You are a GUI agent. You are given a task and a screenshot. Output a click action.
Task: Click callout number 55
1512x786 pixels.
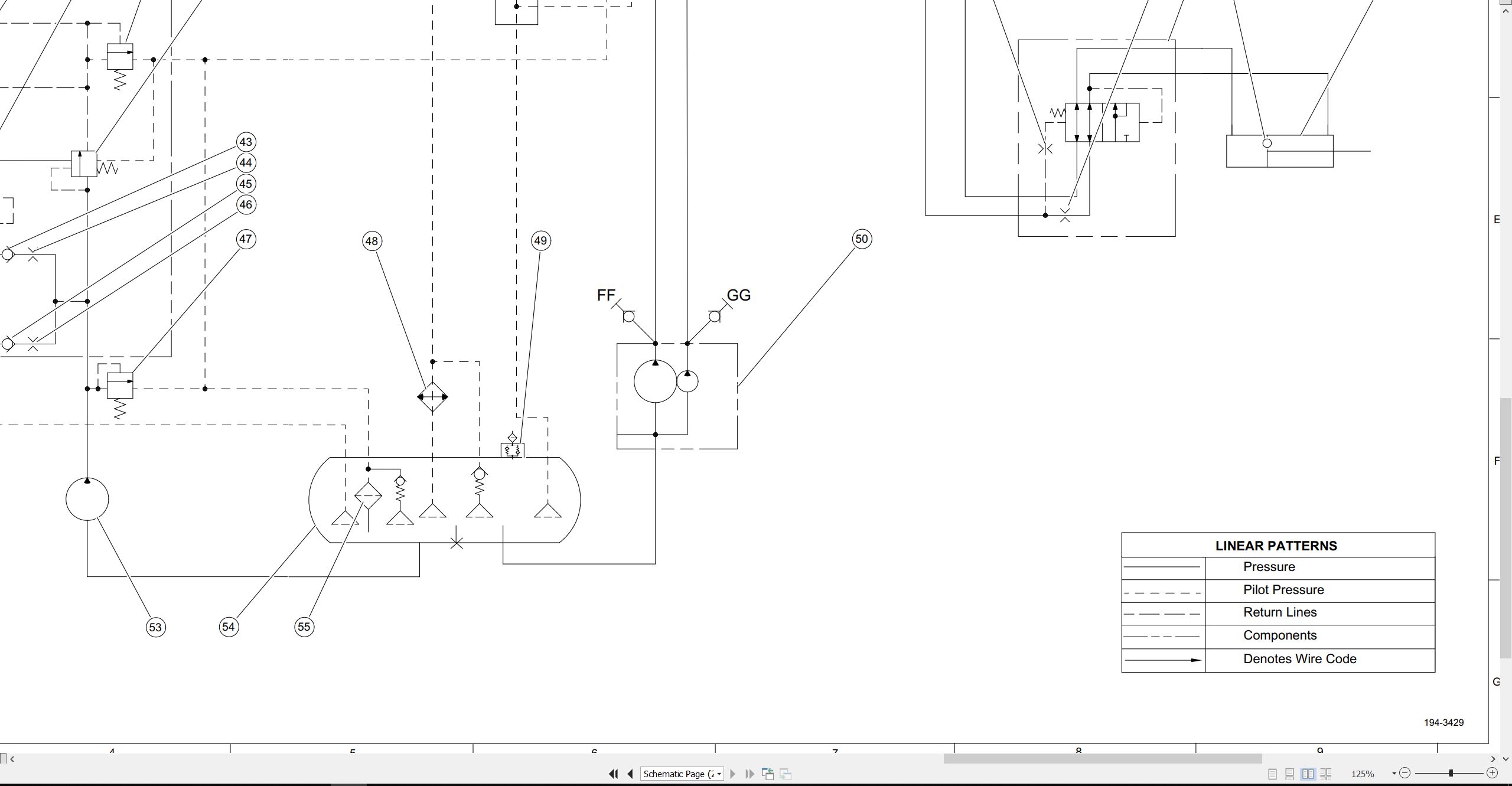[304, 627]
